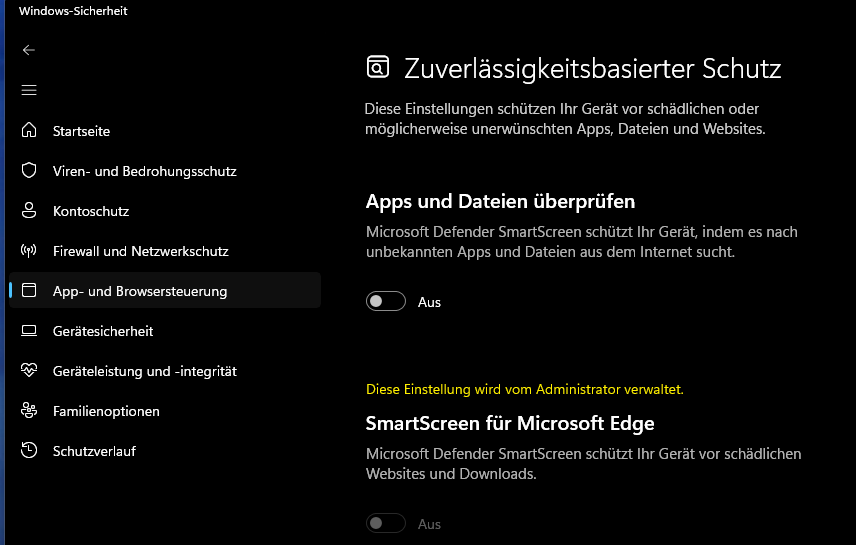The image size is (856, 545).
Task: Click the Zuverlässigkeitsbasierter Schutz header icon
Action: [378, 67]
